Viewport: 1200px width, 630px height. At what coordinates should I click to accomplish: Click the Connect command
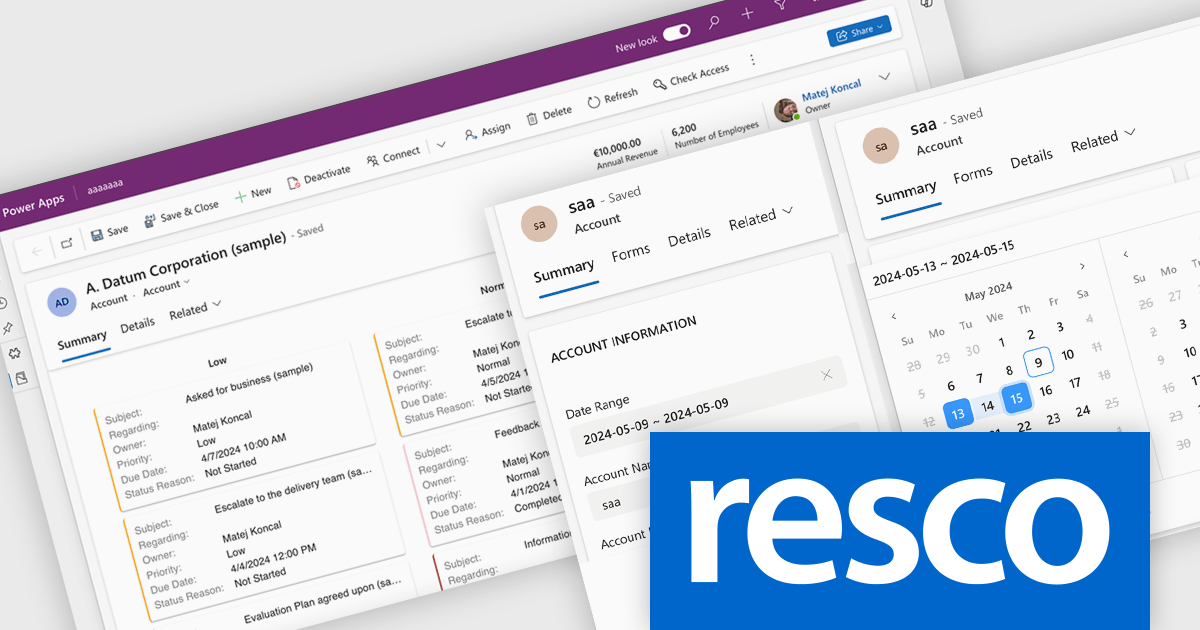[392, 156]
